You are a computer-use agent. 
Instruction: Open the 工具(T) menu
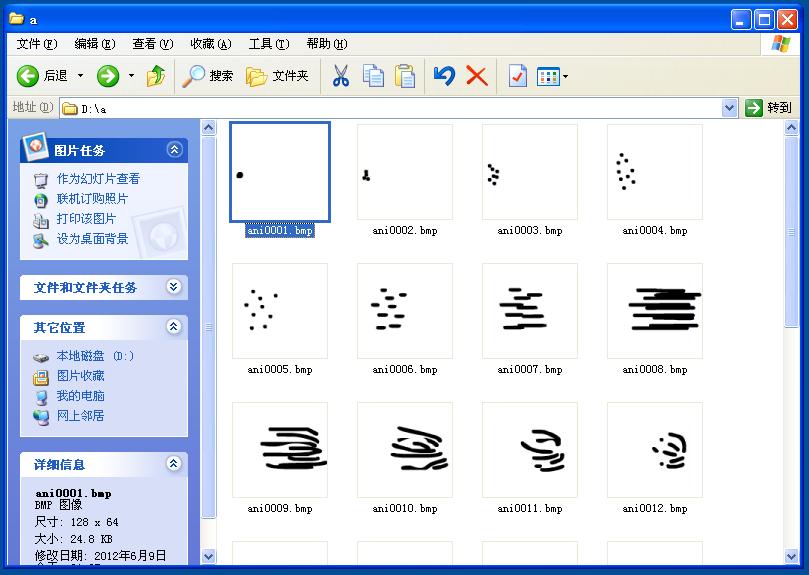click(x=269, y=44)
